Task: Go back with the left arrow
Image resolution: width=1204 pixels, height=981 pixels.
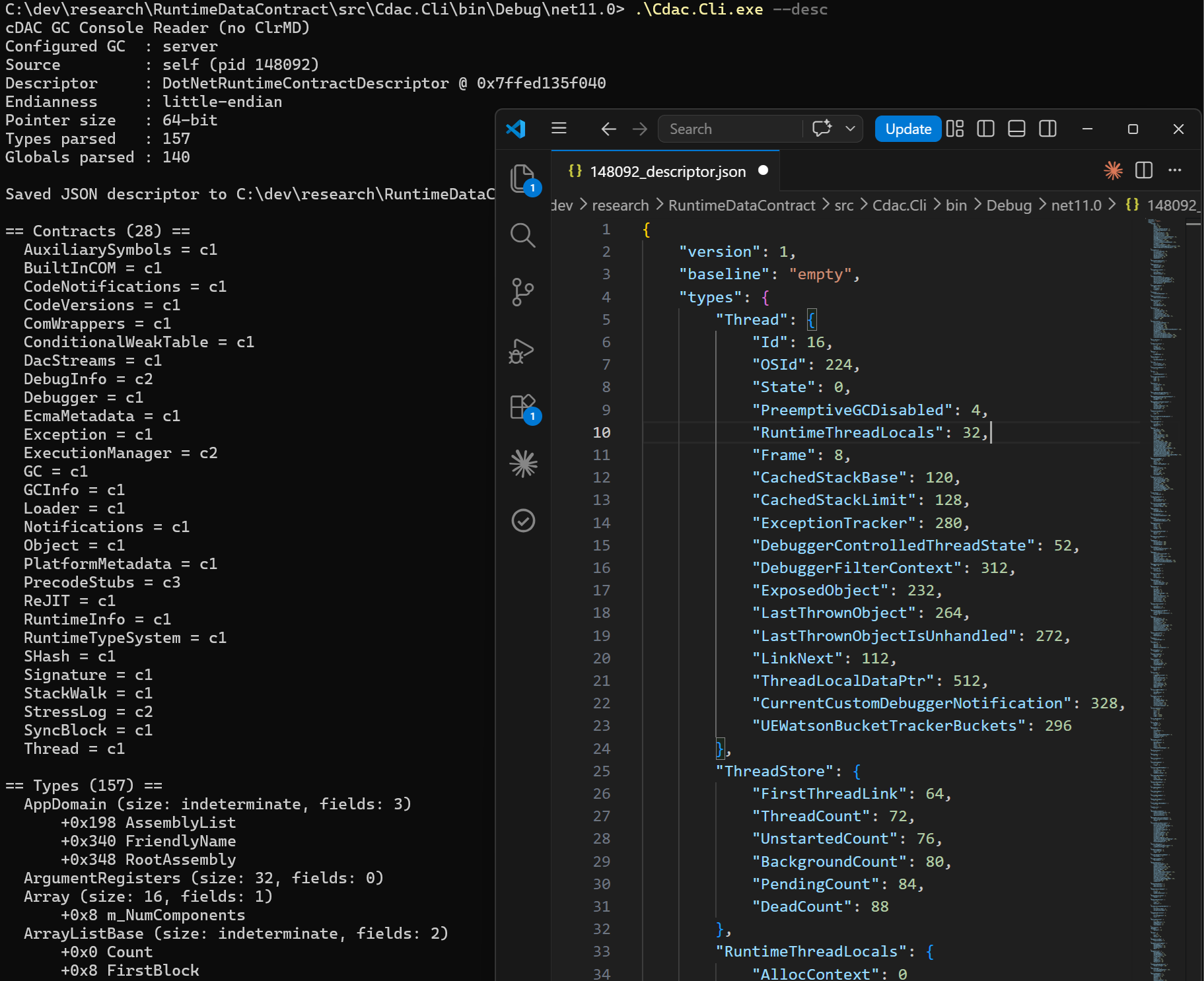Action: point(608,129)
